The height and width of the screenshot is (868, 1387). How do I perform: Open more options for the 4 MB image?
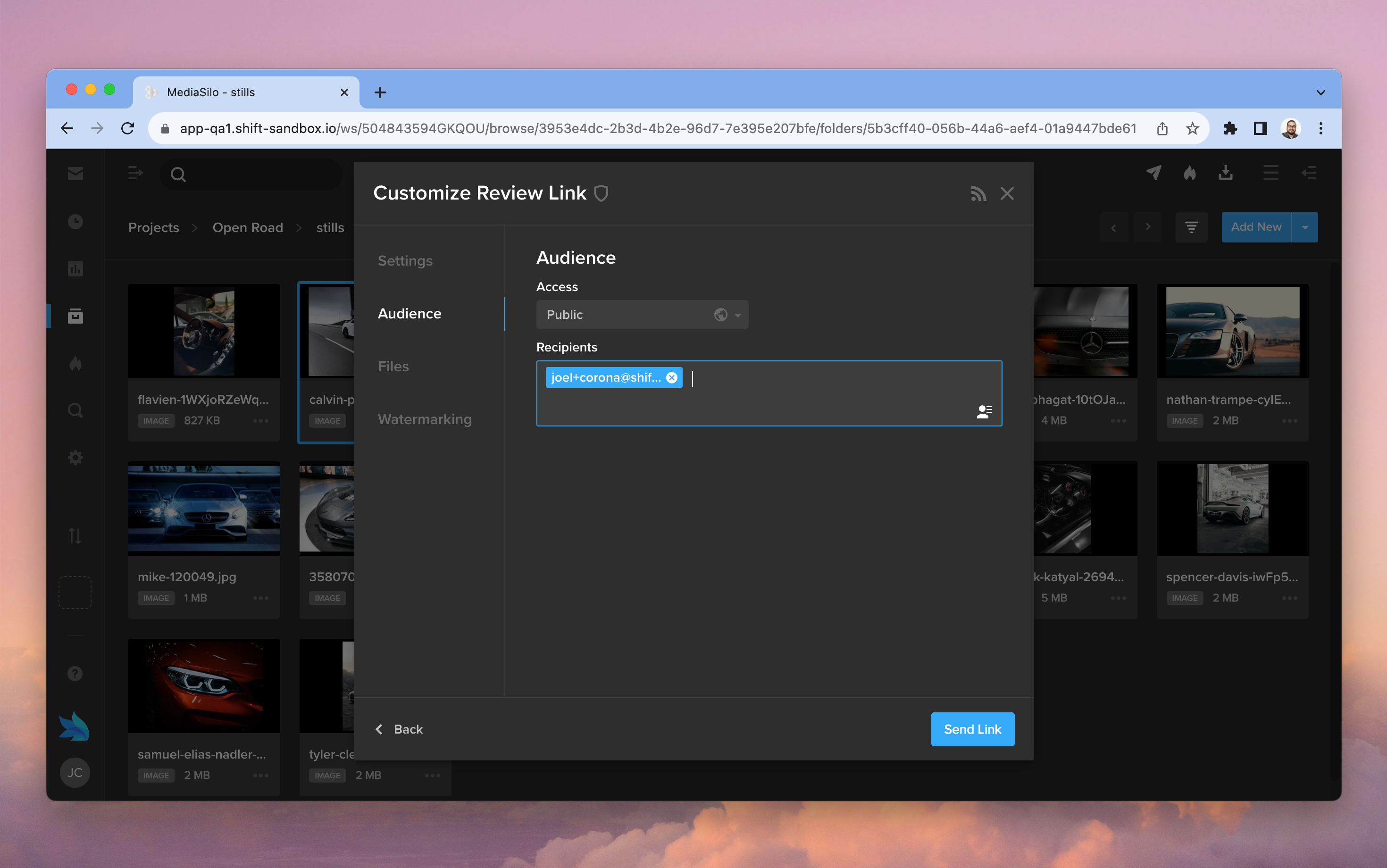1118,421
